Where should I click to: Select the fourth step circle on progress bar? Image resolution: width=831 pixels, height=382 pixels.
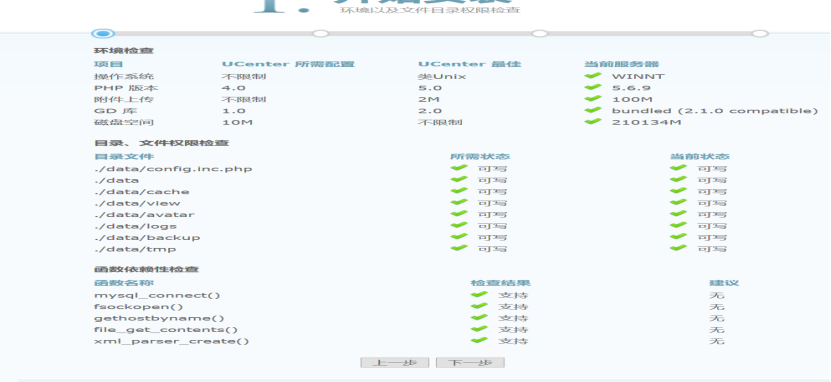pos(760,33)
